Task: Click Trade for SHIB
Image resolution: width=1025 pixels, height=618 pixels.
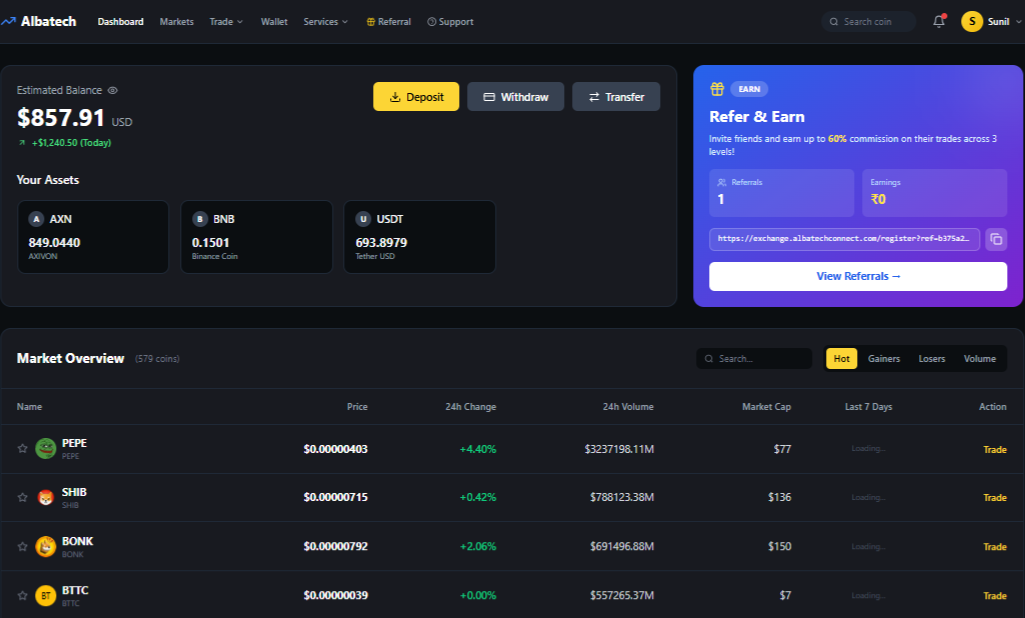Action: 995,498
